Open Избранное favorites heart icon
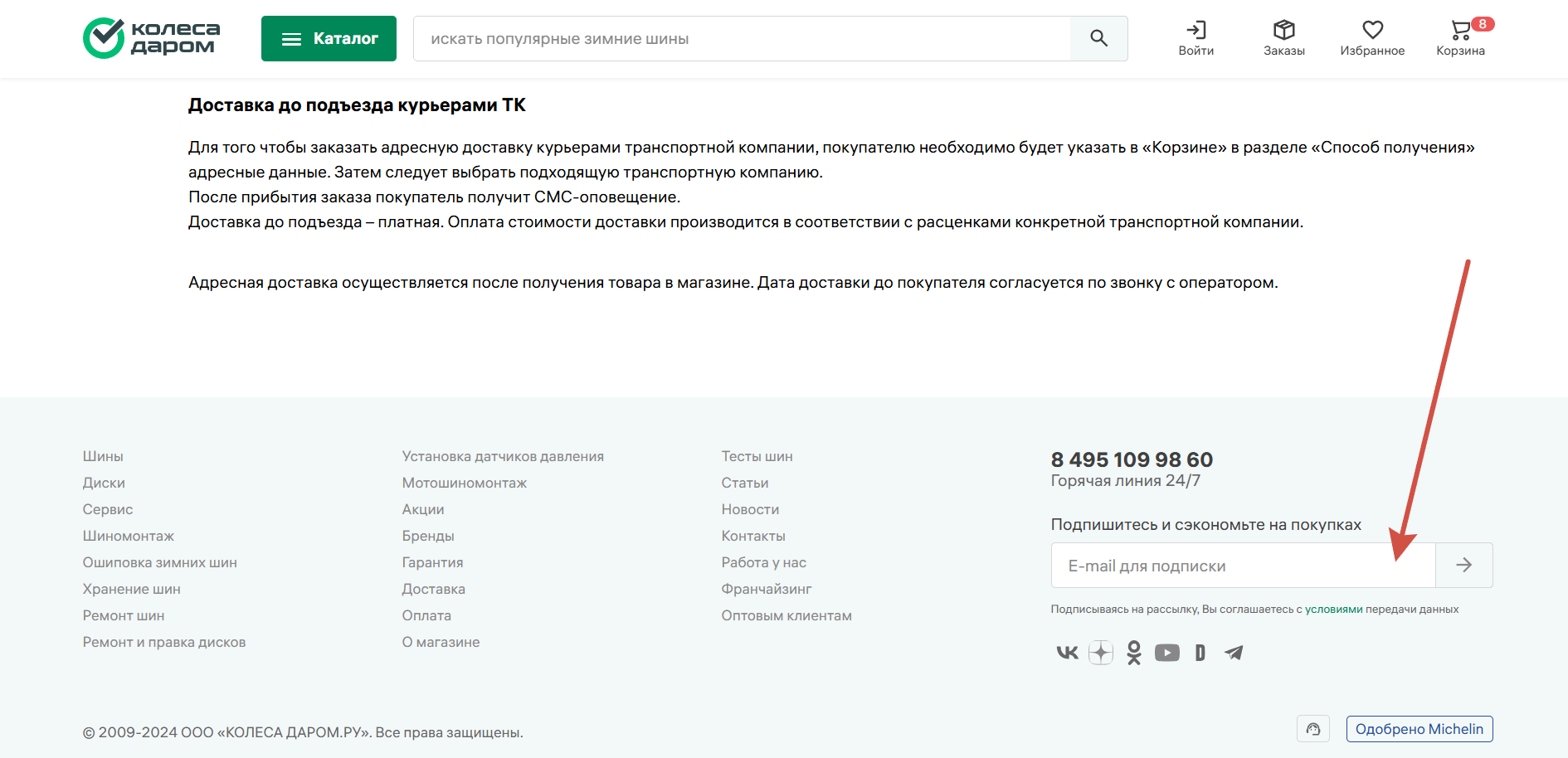 click(1372, 38)
